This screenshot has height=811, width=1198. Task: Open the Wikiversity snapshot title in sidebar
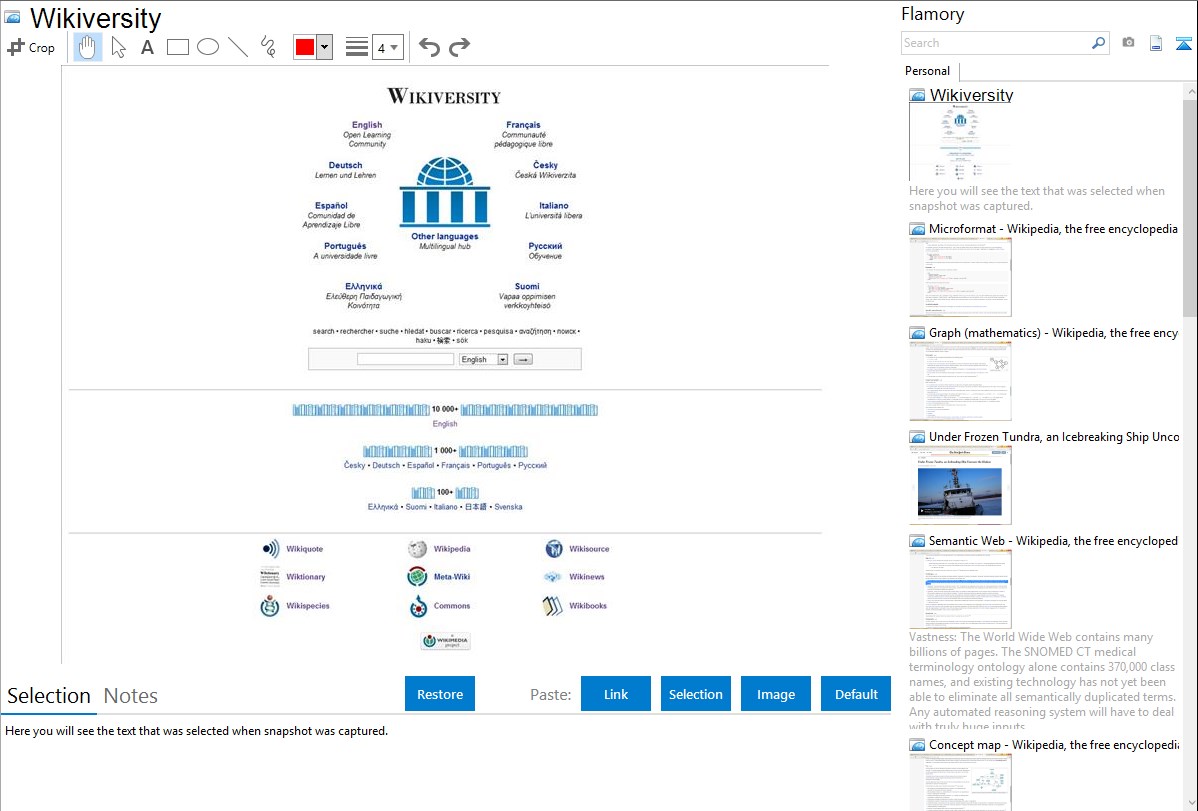[971, 96]
